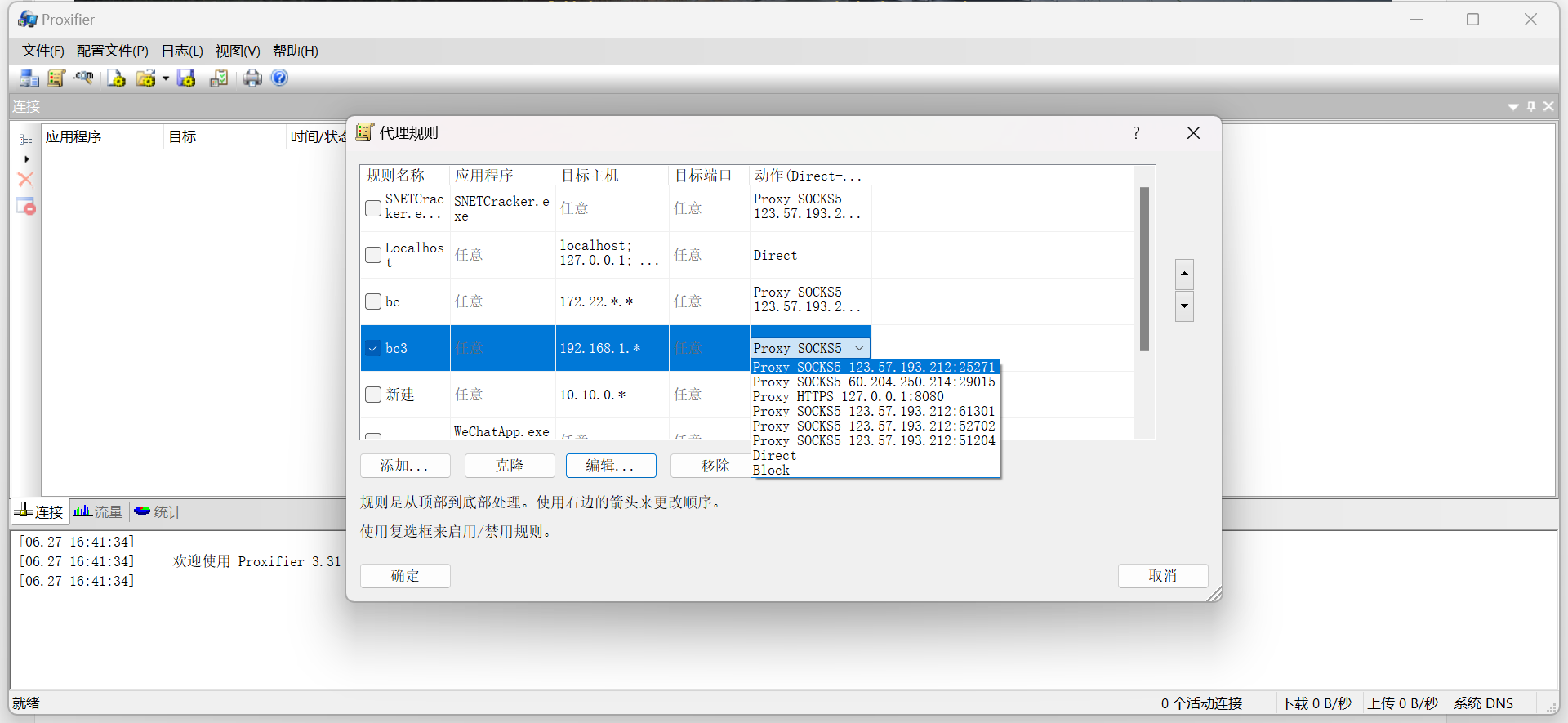Viewport: 1568px width, 723px height.
Task: Click the Proxifier app icon in title bar
Action: click(28, 19)
